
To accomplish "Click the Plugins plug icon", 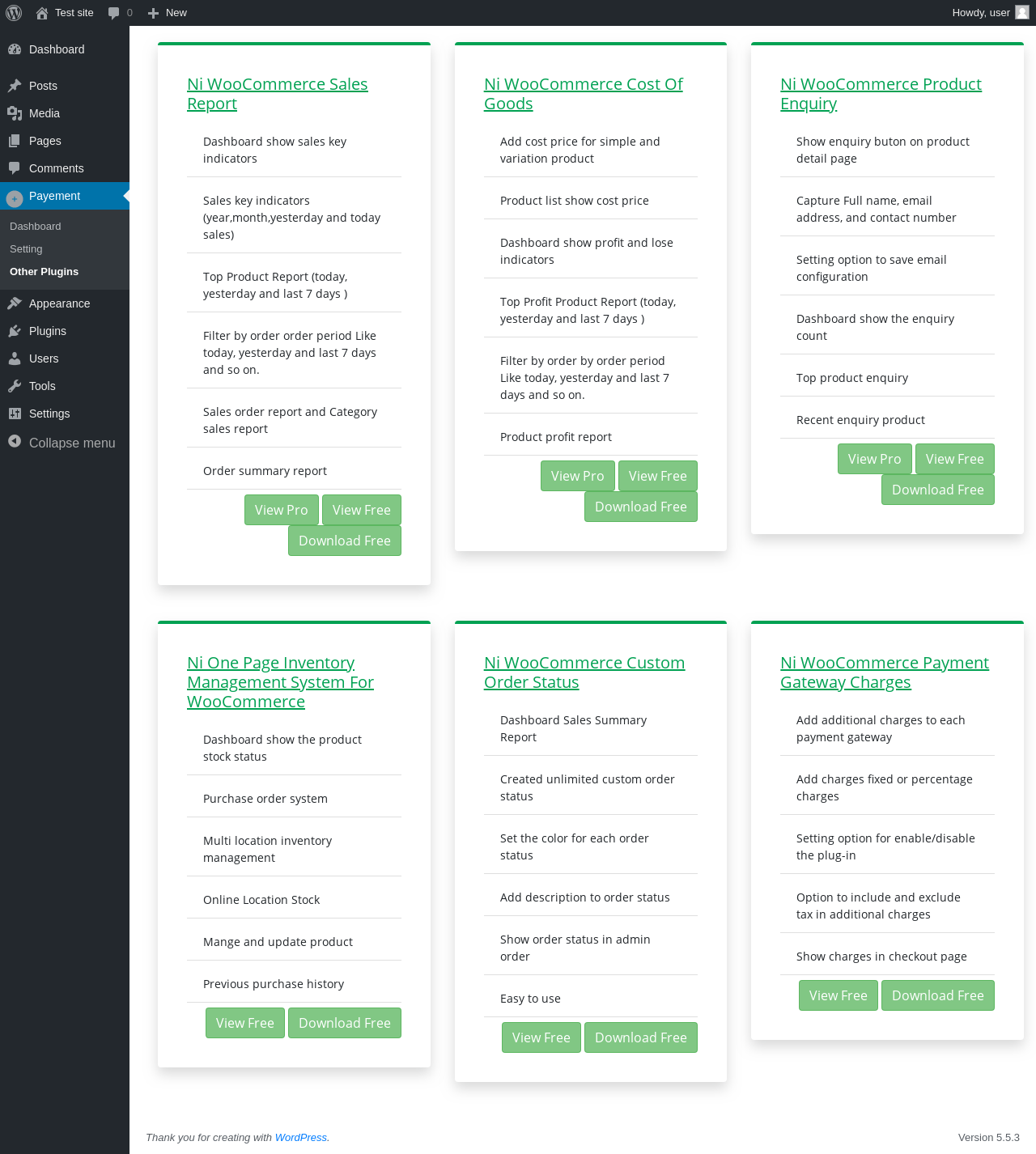I will click(x=15, y=331).
